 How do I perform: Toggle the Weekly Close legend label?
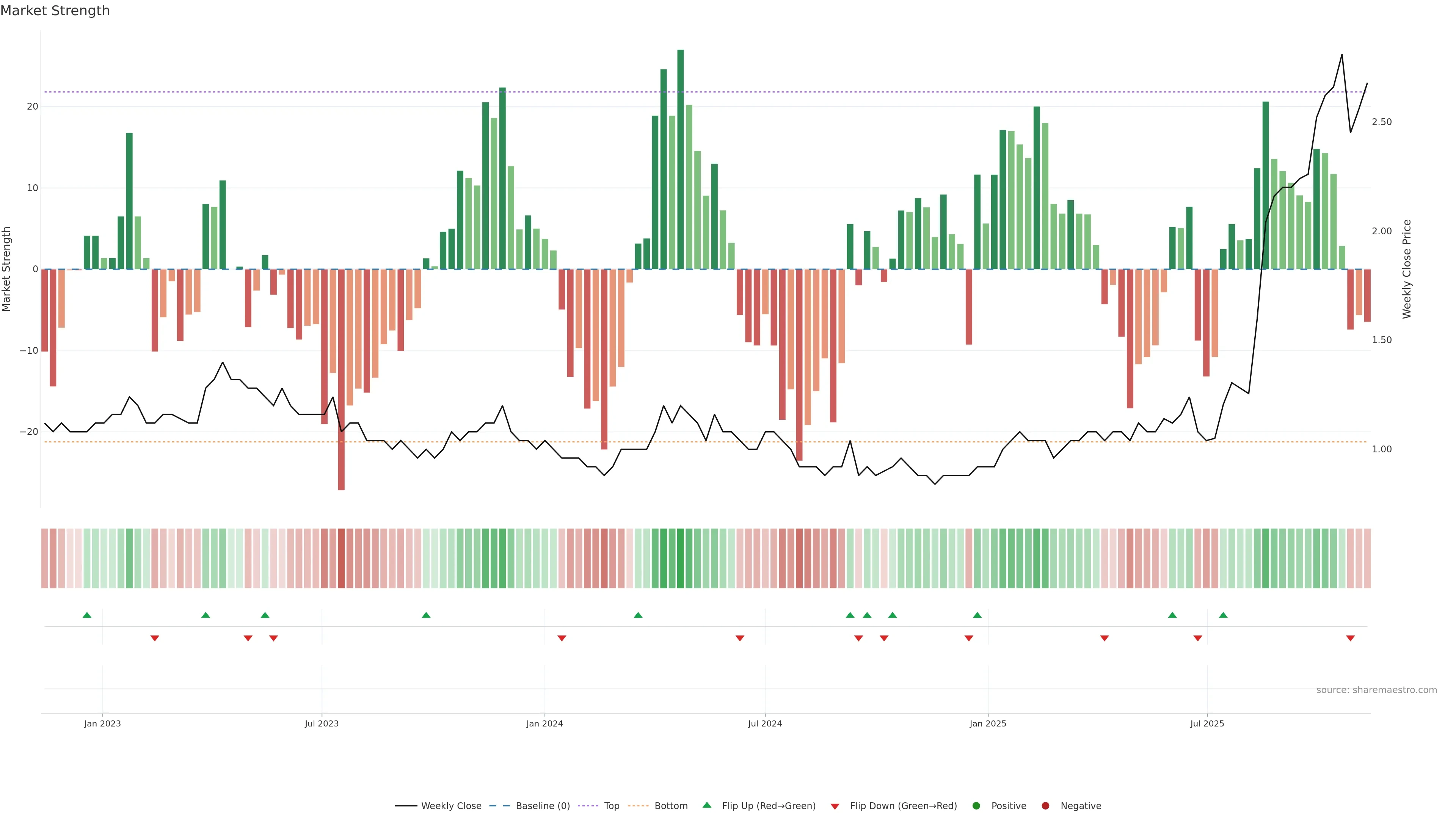click(x=451, y=805)
